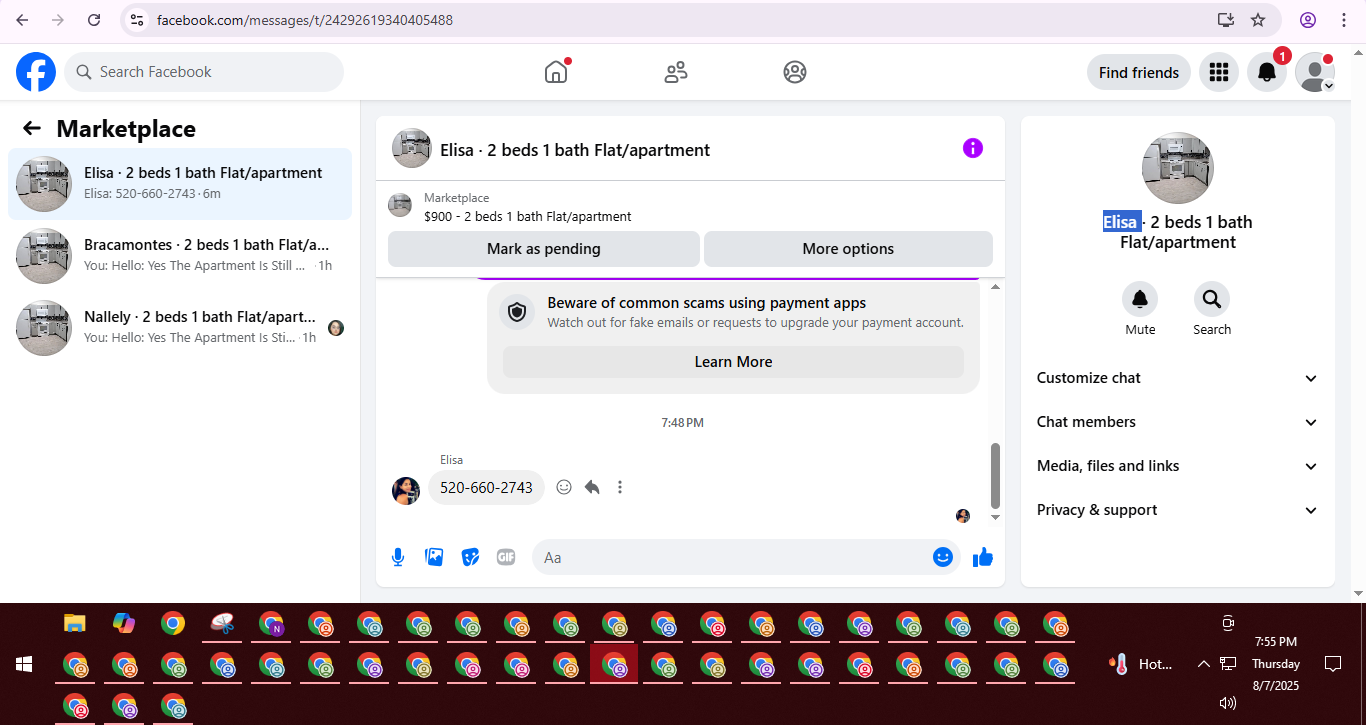Screen dimensions: 1366x725
Task: Open the $900 Marketplace listing link
Action: coord(528,216)
